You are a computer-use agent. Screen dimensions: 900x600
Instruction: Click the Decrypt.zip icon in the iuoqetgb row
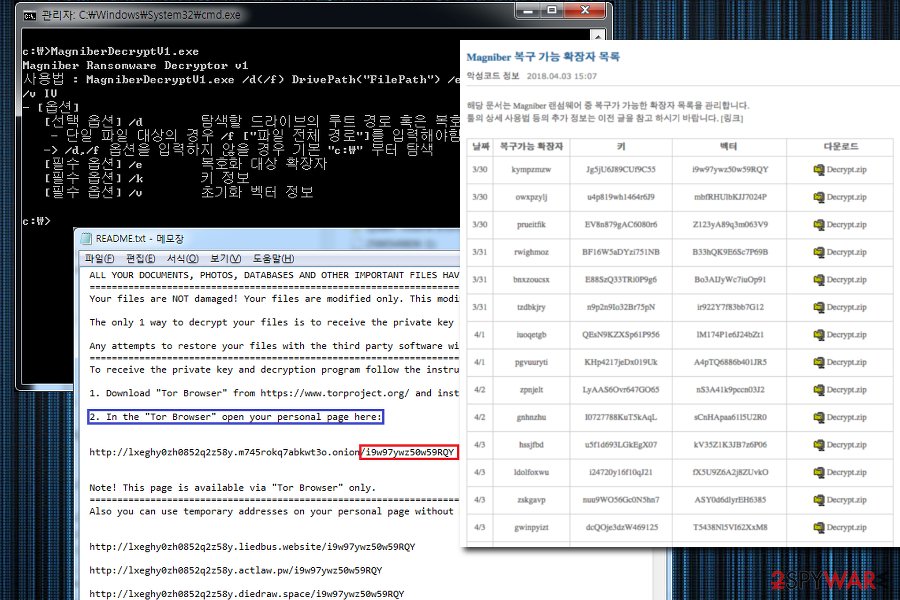click(x=819, y=335)
